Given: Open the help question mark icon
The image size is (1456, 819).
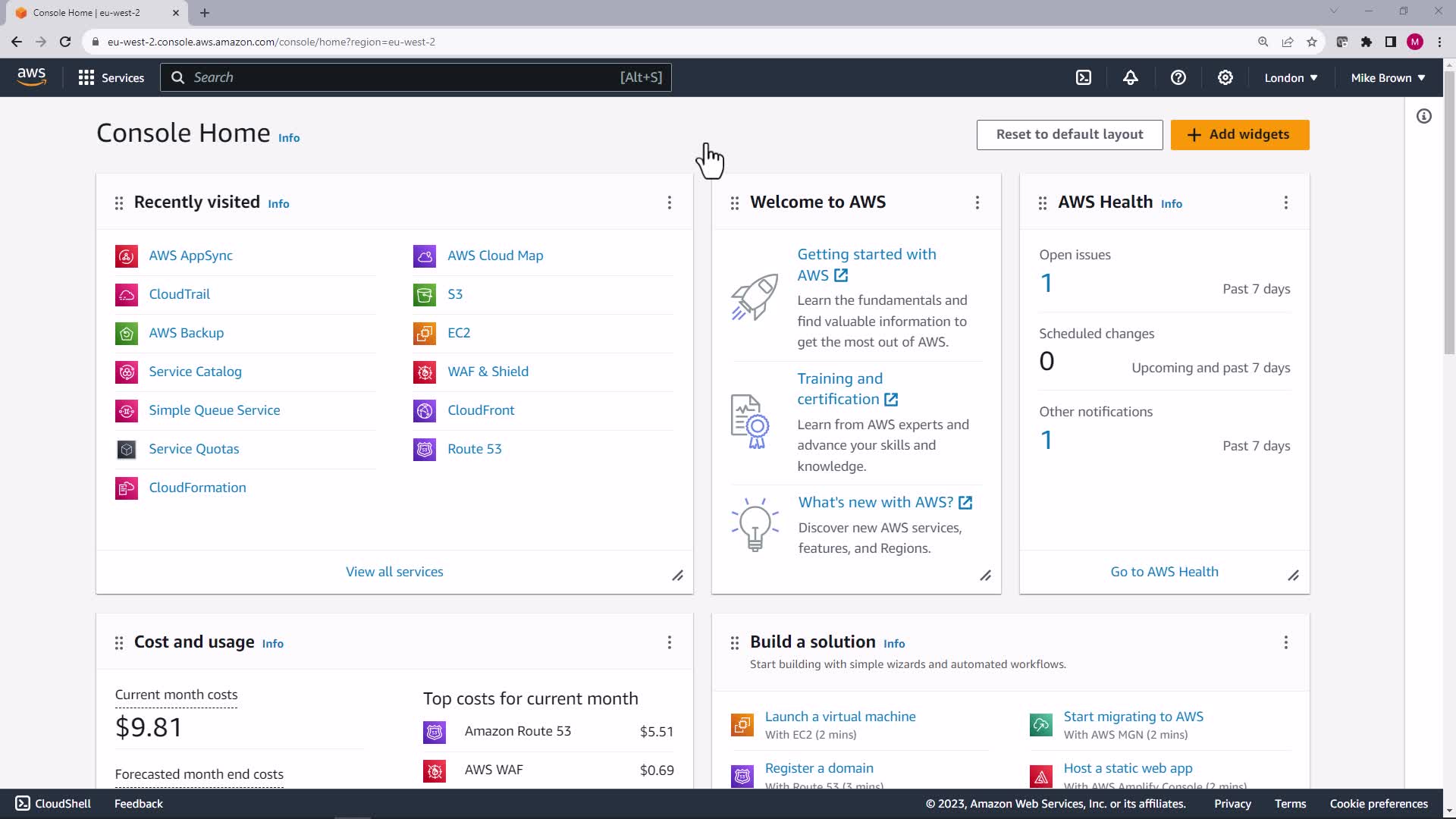Looking at the screenshot, I should (1178, 77).
